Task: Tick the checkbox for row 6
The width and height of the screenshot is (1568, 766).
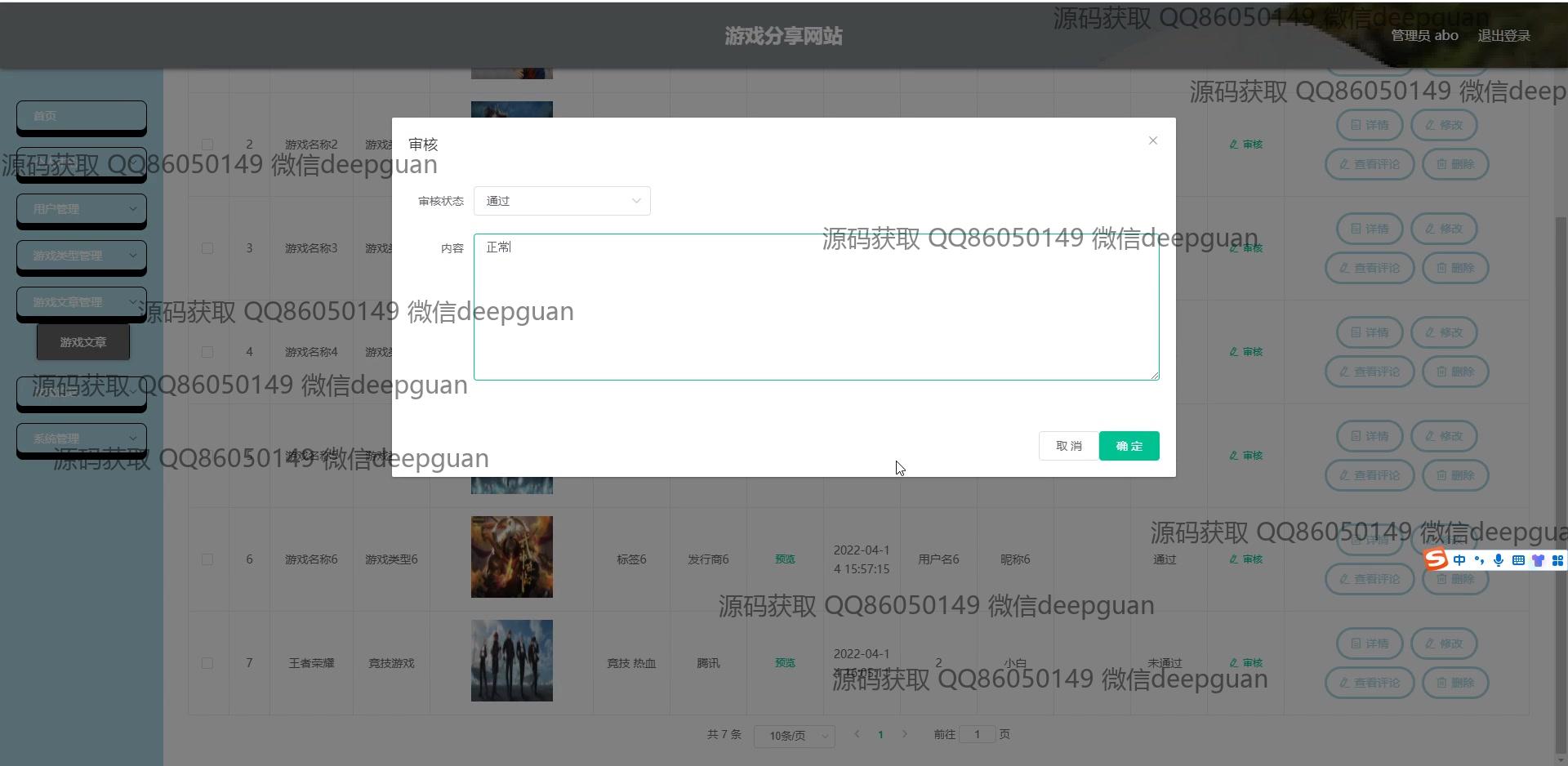Action: [207, 559]
